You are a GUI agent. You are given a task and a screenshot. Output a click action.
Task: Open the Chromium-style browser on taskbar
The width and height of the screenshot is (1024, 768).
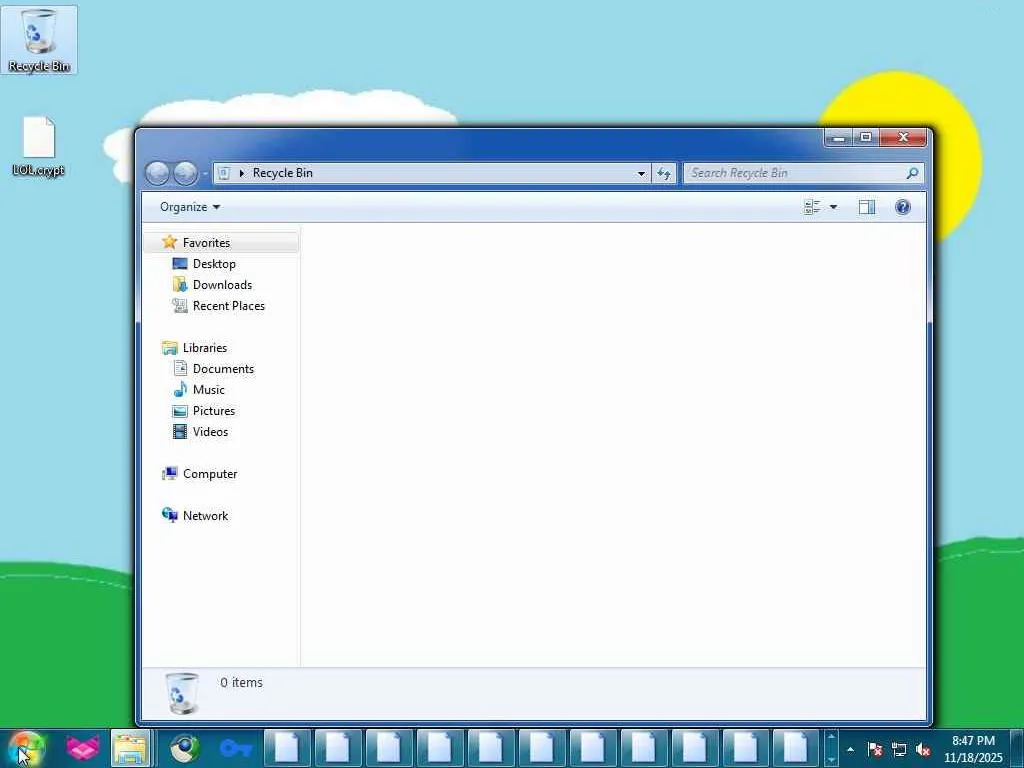[185, 748]
